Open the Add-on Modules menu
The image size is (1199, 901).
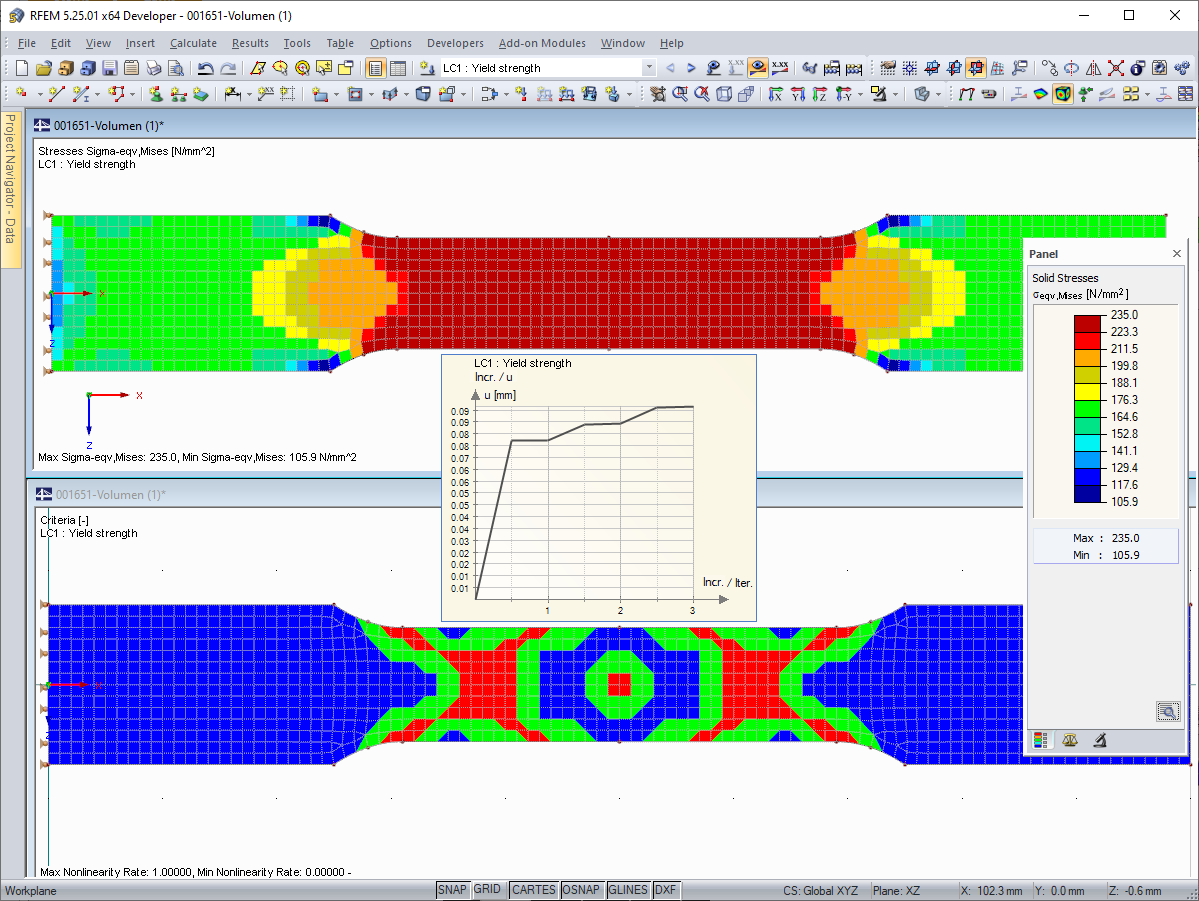[542, 43]
